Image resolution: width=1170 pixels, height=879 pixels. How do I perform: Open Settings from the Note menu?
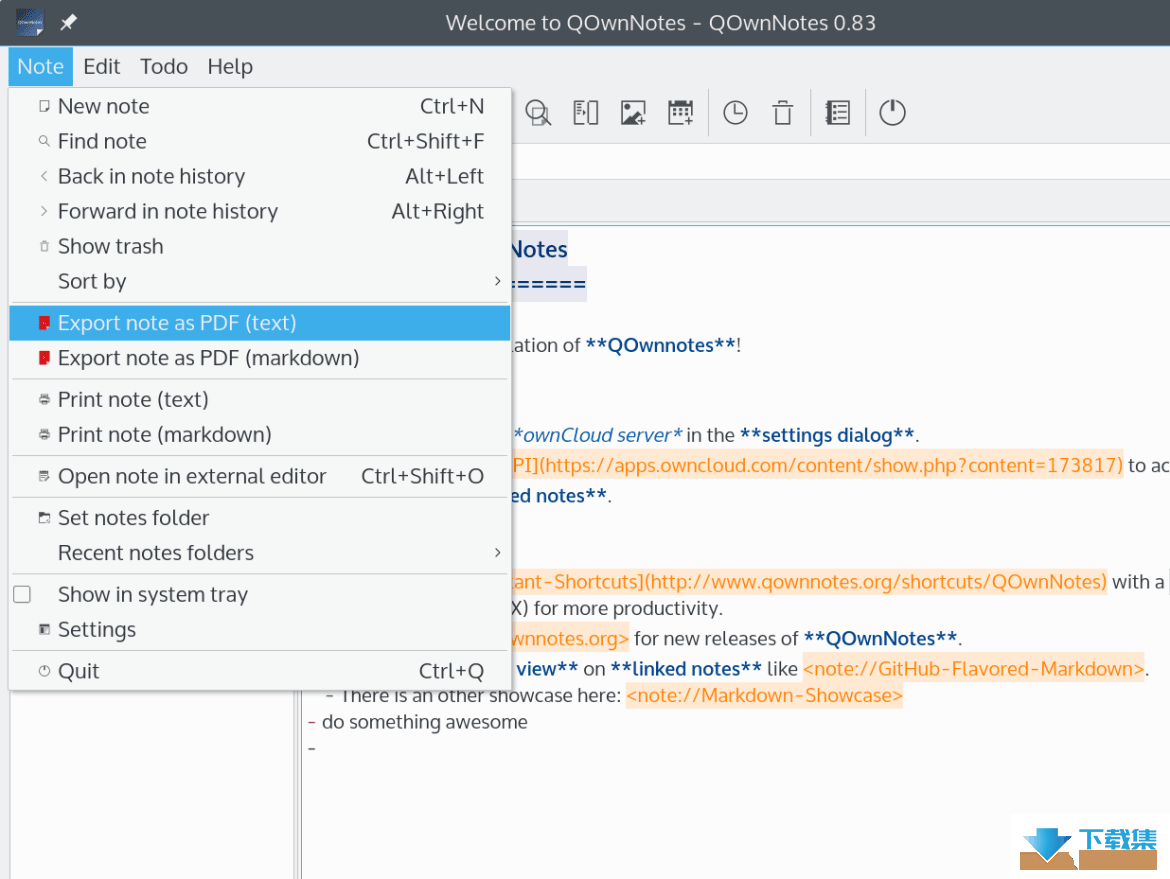coord(260,630)
